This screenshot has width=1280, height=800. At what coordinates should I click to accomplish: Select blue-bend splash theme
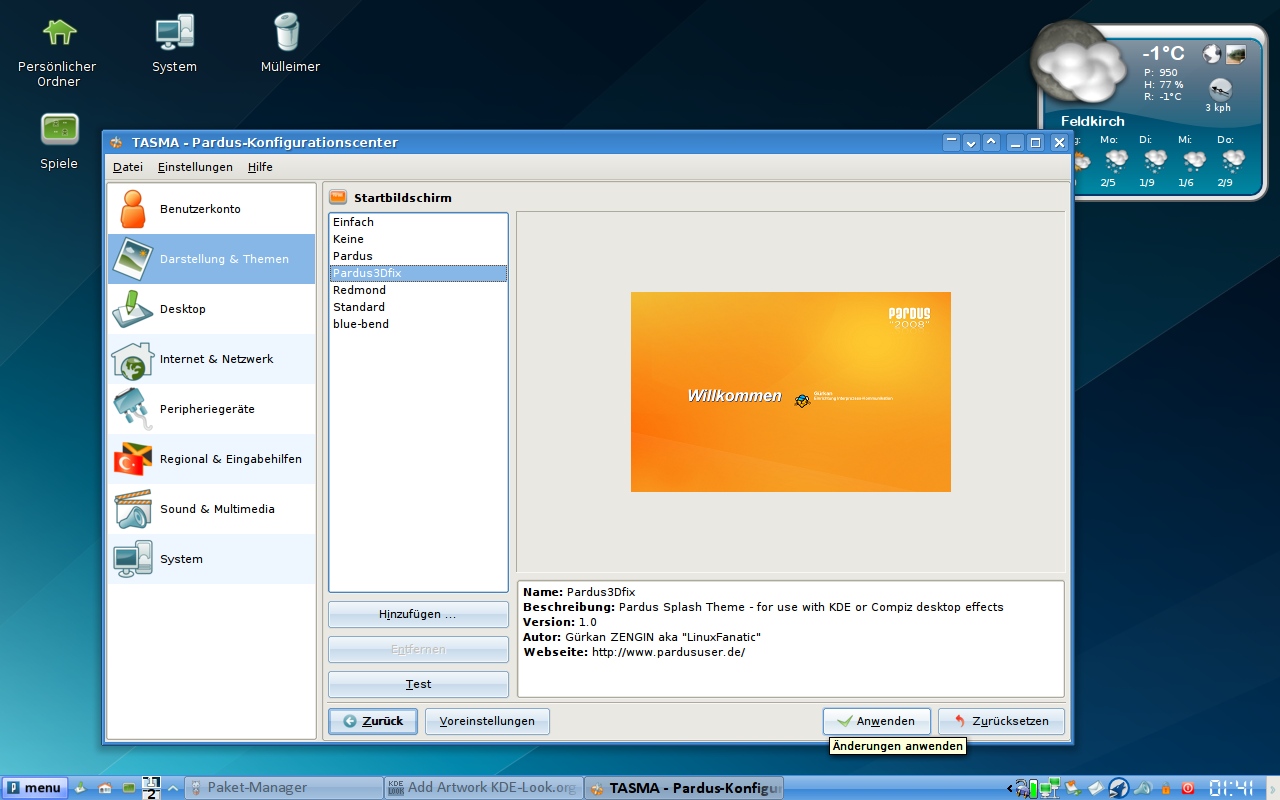(x=418, y=324)
